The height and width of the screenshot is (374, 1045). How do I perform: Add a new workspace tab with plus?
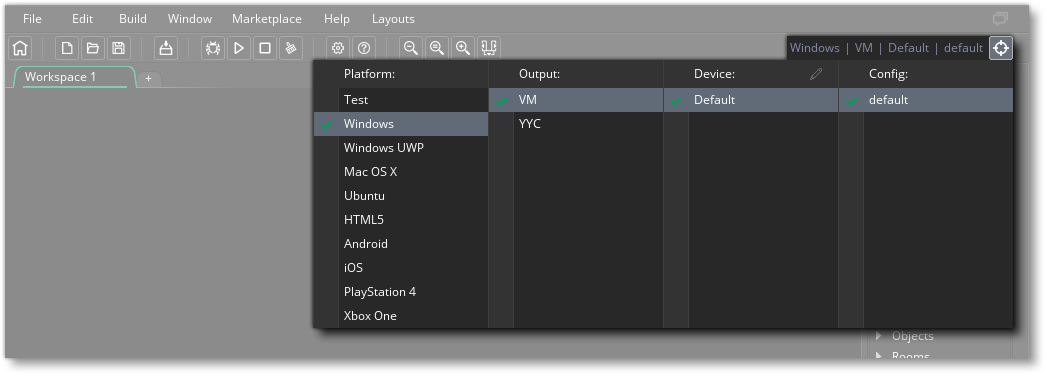click(149, 79)
